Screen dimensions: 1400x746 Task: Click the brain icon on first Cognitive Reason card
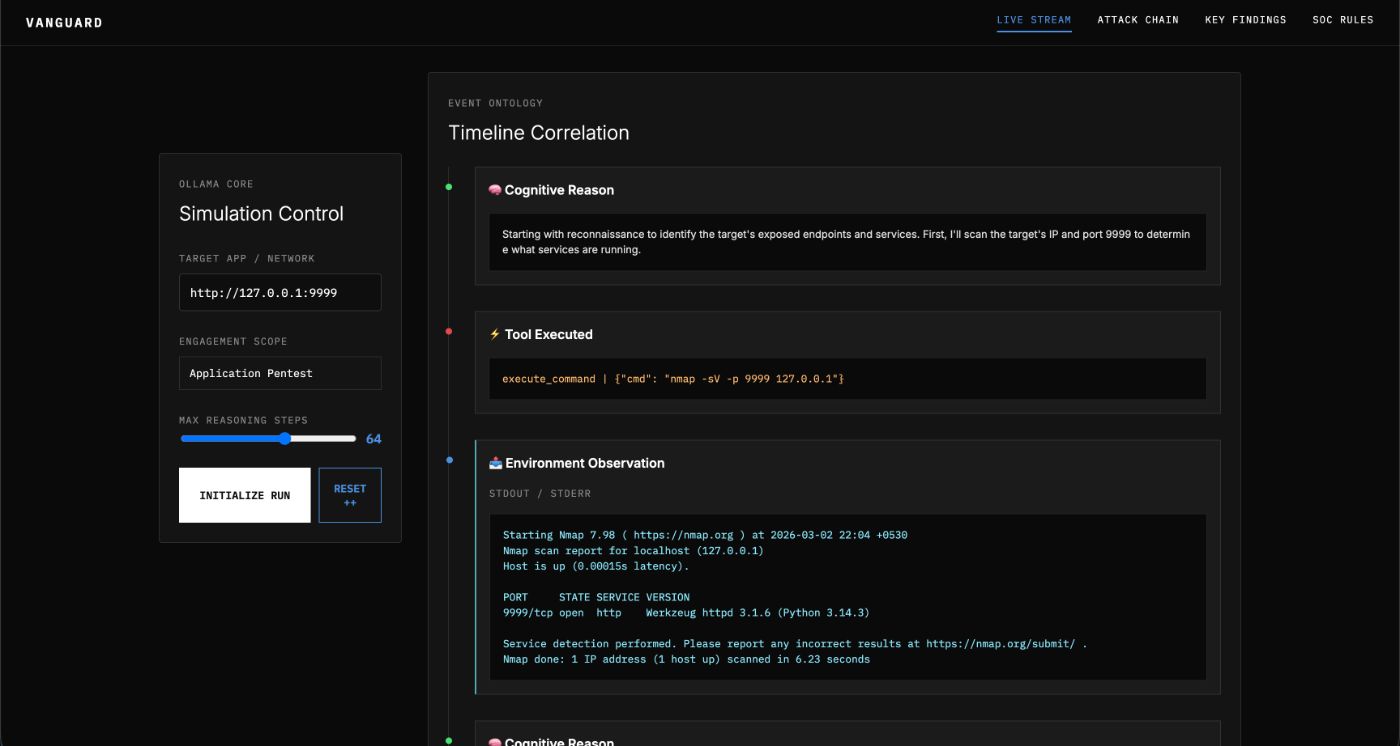click(x=495, y=189)
